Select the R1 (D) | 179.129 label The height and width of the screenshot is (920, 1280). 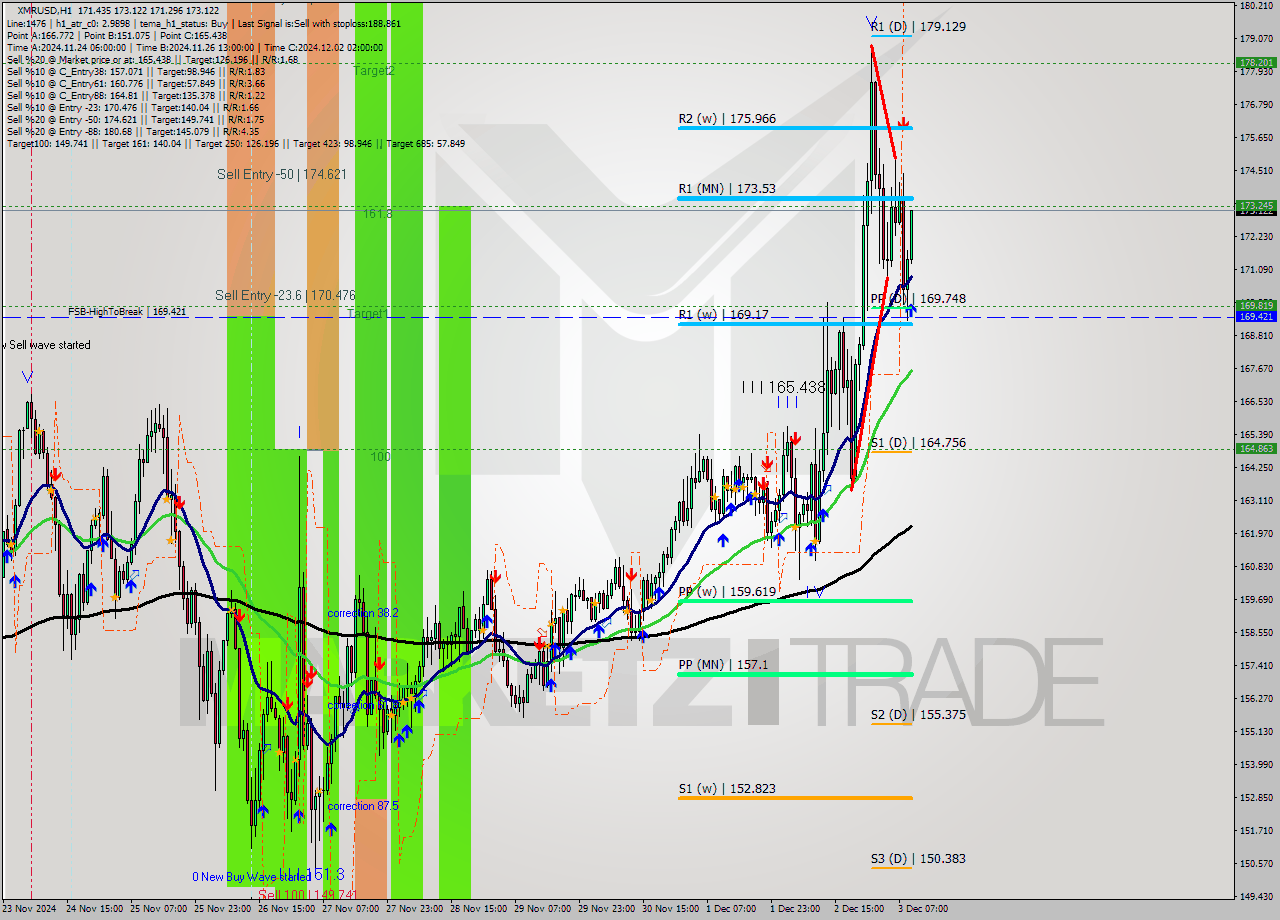click(x=917, y=27)
